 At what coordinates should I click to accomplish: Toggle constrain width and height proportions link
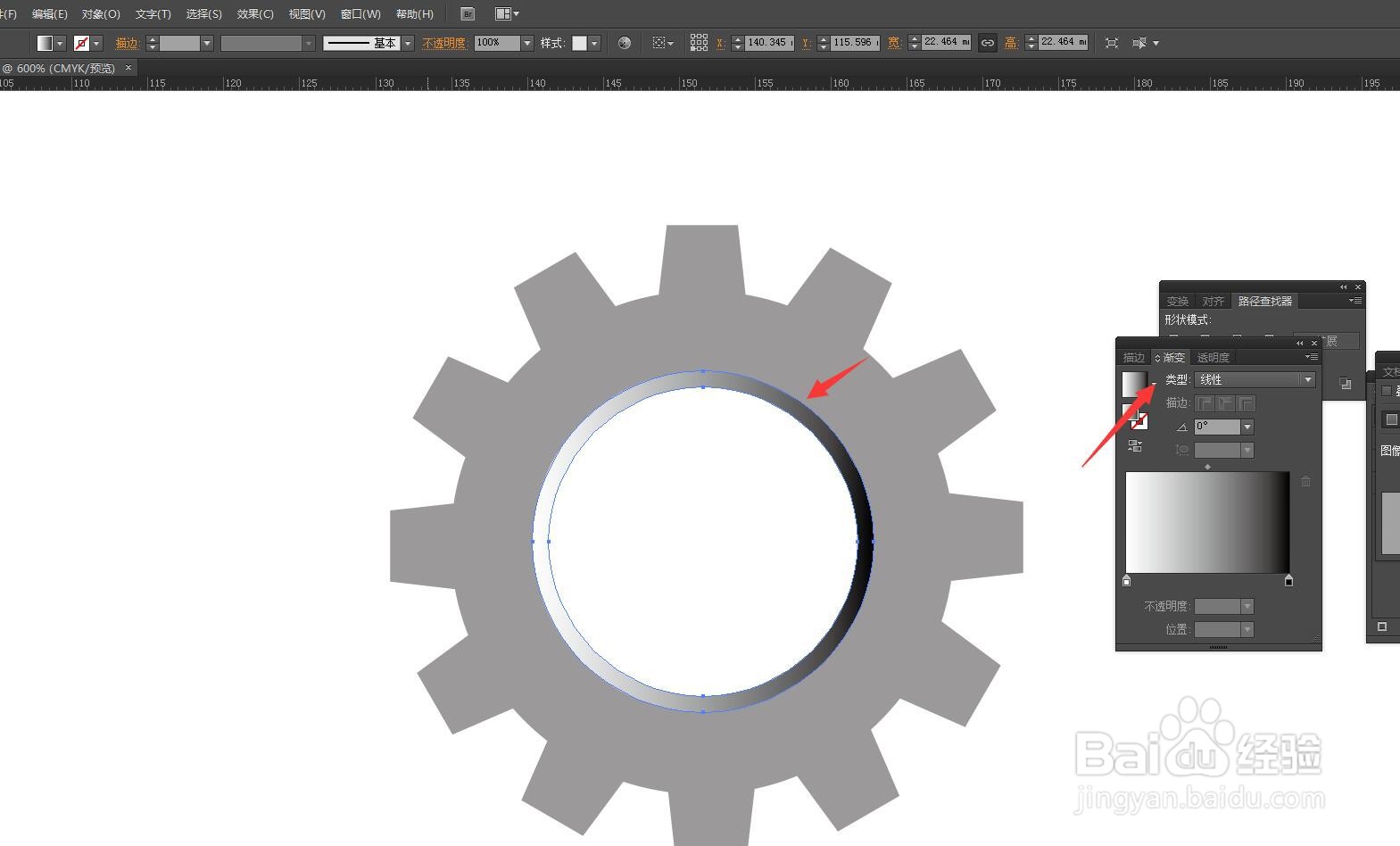[988, 43]
